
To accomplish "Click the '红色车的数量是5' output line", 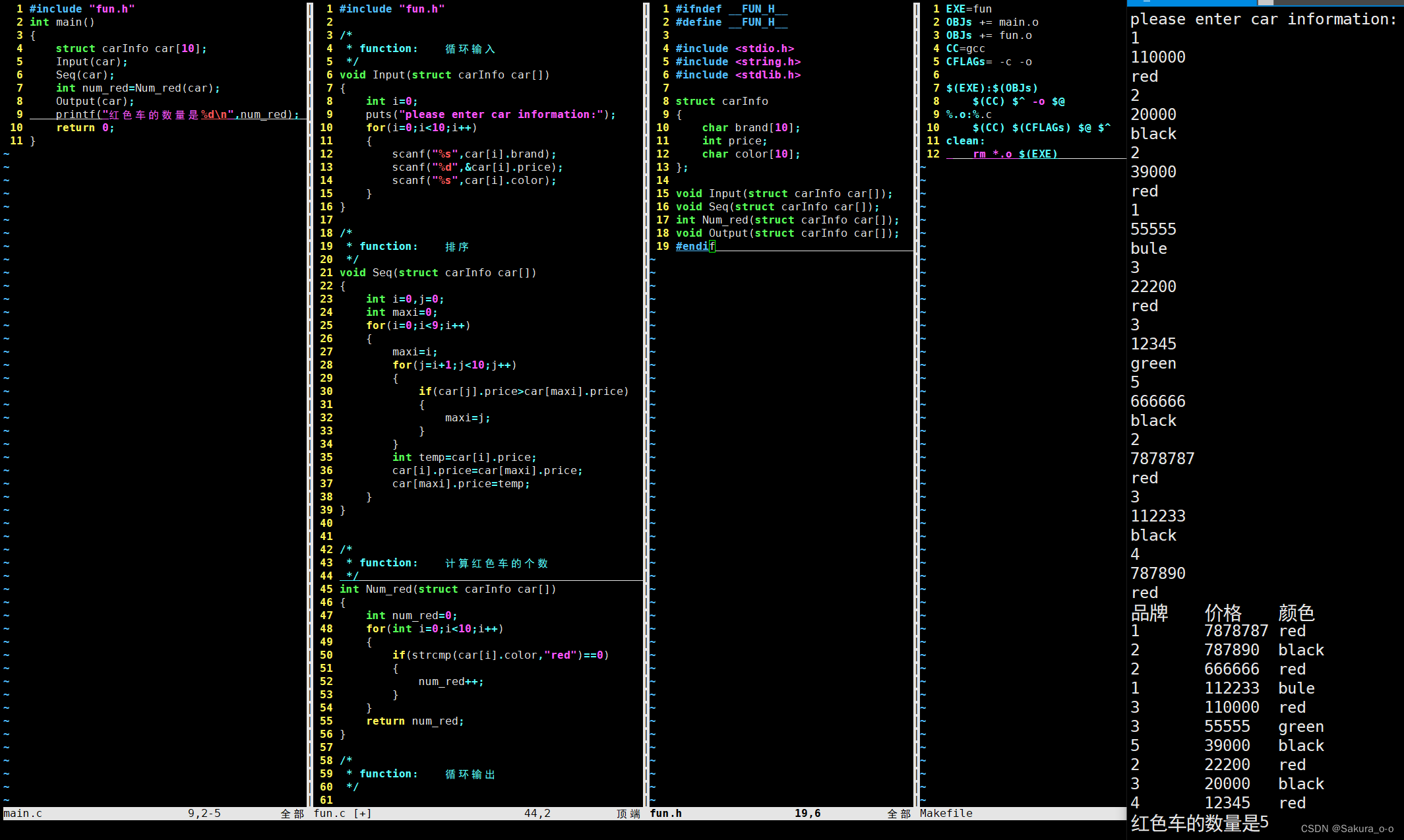I will (1199, 822).
